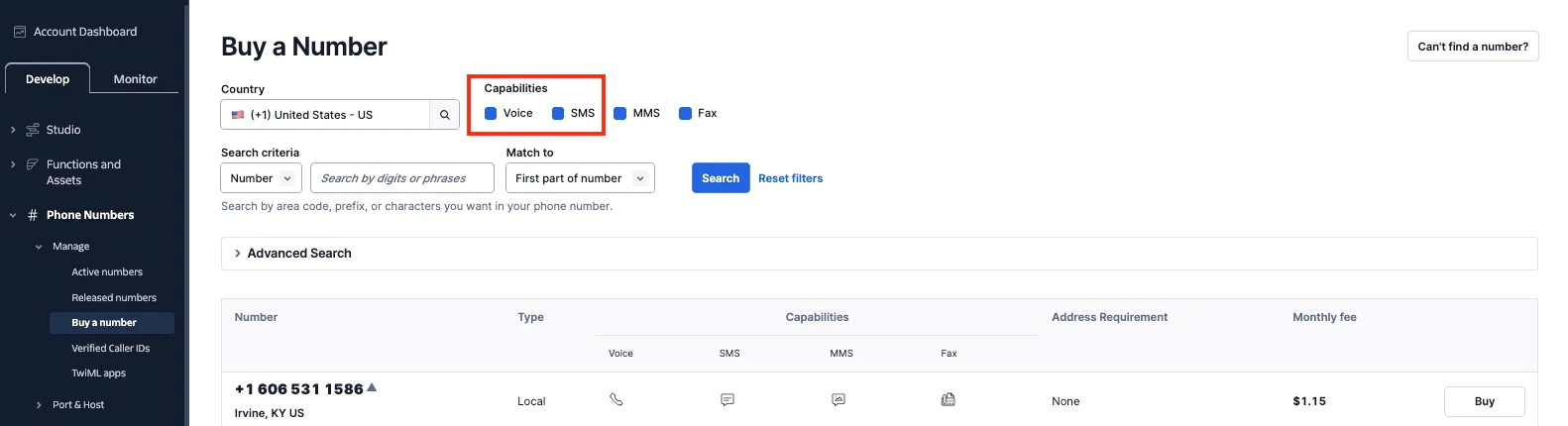Click the Reset filters link
This screenshot has width=1568, height=426.
[791, 178]
